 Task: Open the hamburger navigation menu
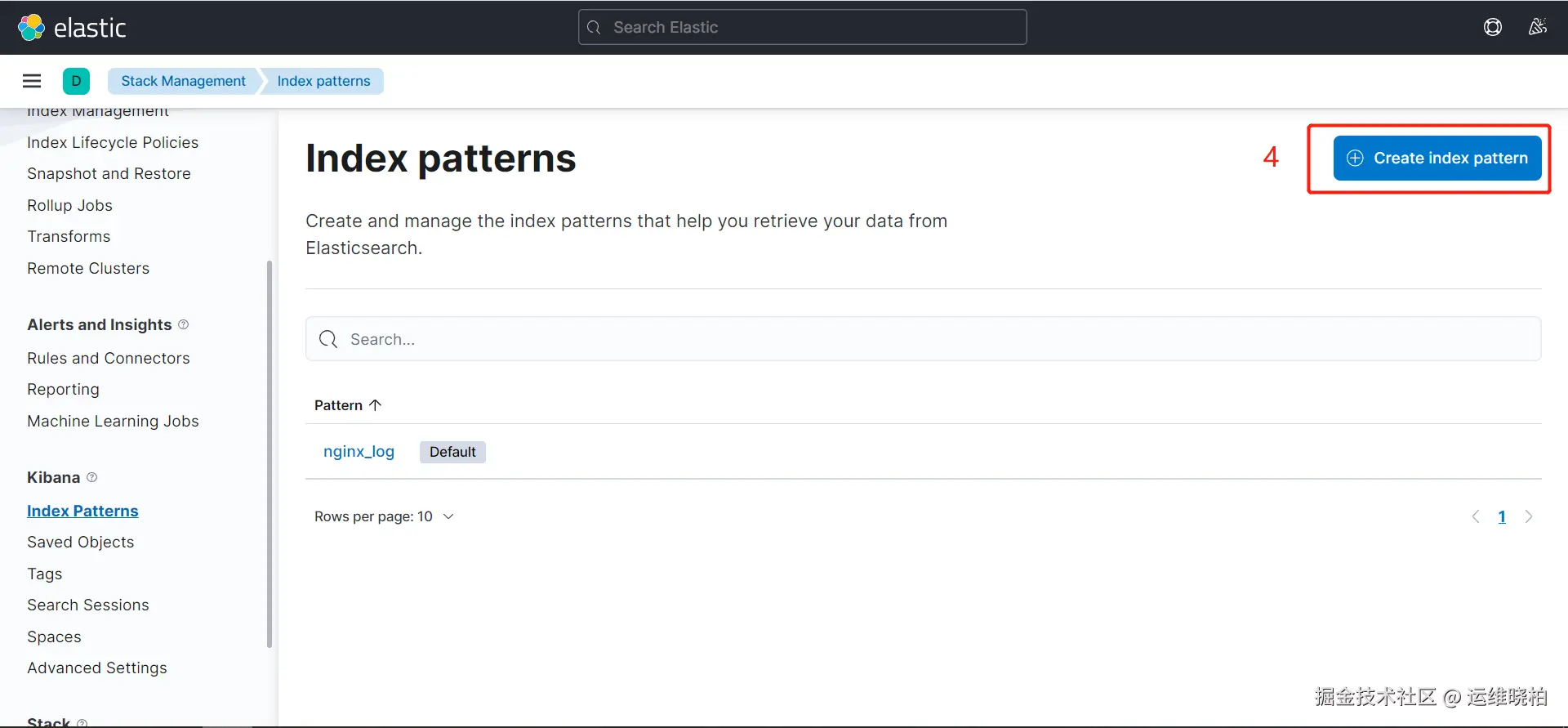(x=32, y=81)
